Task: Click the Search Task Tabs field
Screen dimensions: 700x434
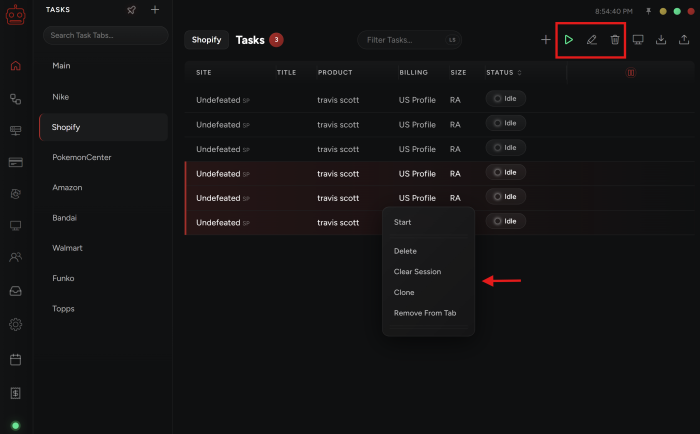Action: pos(105,35)
